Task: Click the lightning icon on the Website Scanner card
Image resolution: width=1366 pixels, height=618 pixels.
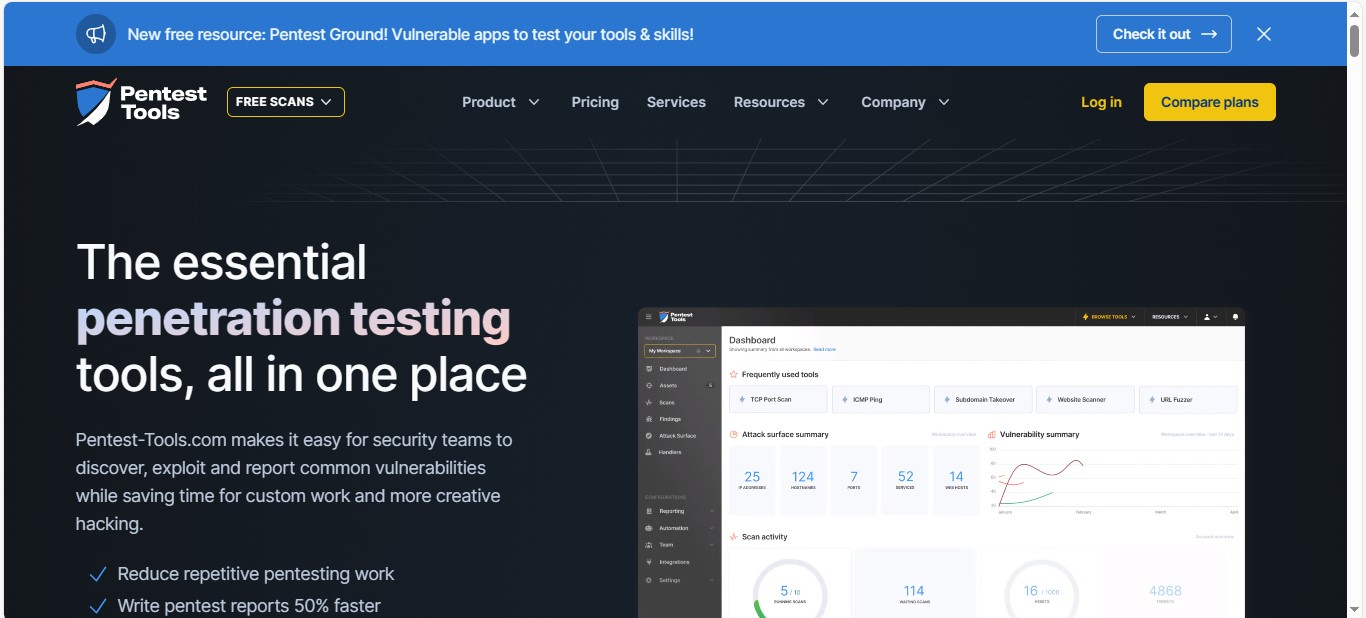Action: pyautogui.click(x=1049, y=399)
